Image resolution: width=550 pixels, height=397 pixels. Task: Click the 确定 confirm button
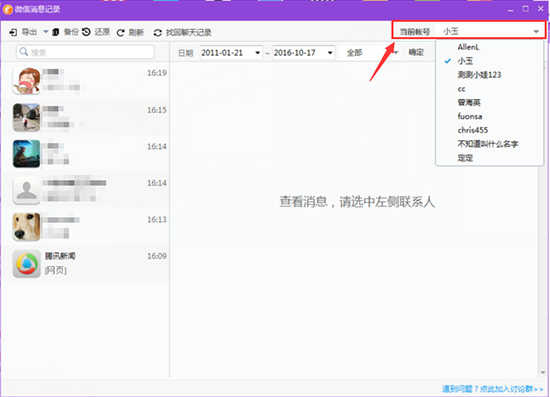416,52
